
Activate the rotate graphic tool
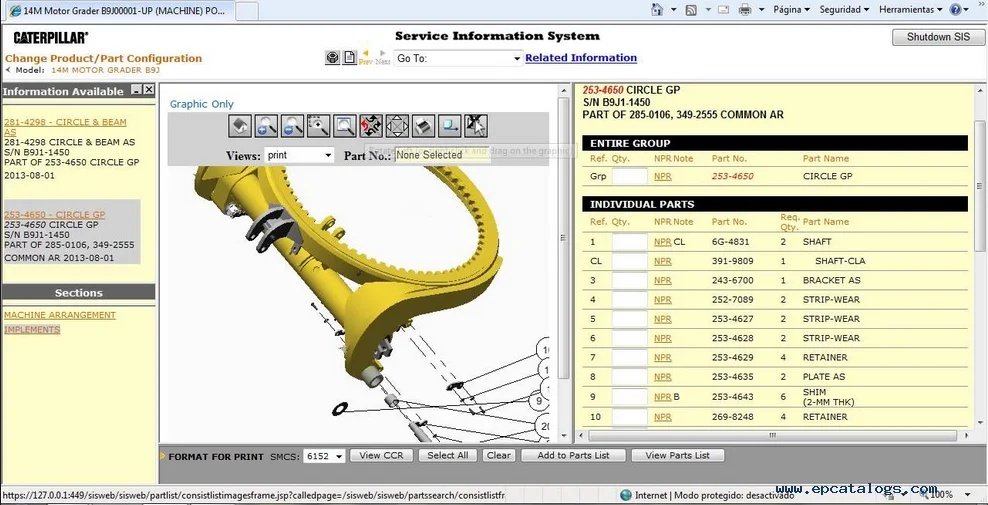371,126
